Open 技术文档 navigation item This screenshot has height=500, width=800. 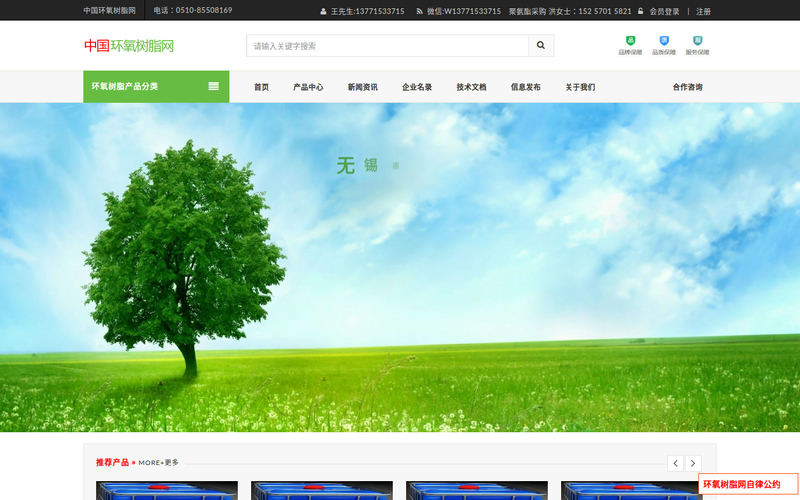pos(471,87)
